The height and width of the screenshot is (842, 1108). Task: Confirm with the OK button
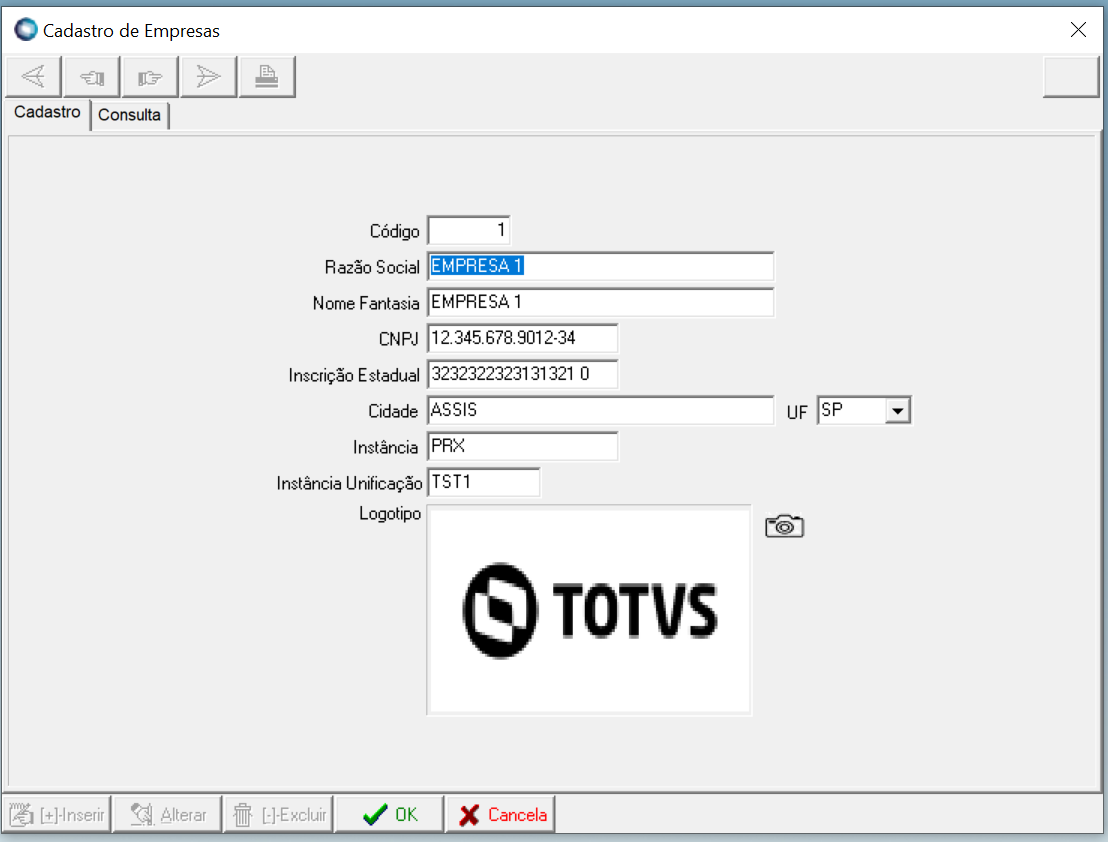[389, 814]
